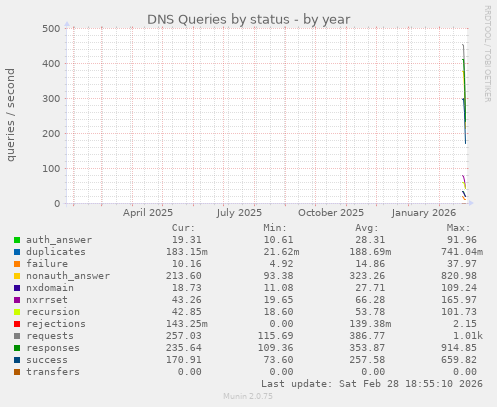Click the Avg: column header
The image size is (497, 407).
pos(367,228)
